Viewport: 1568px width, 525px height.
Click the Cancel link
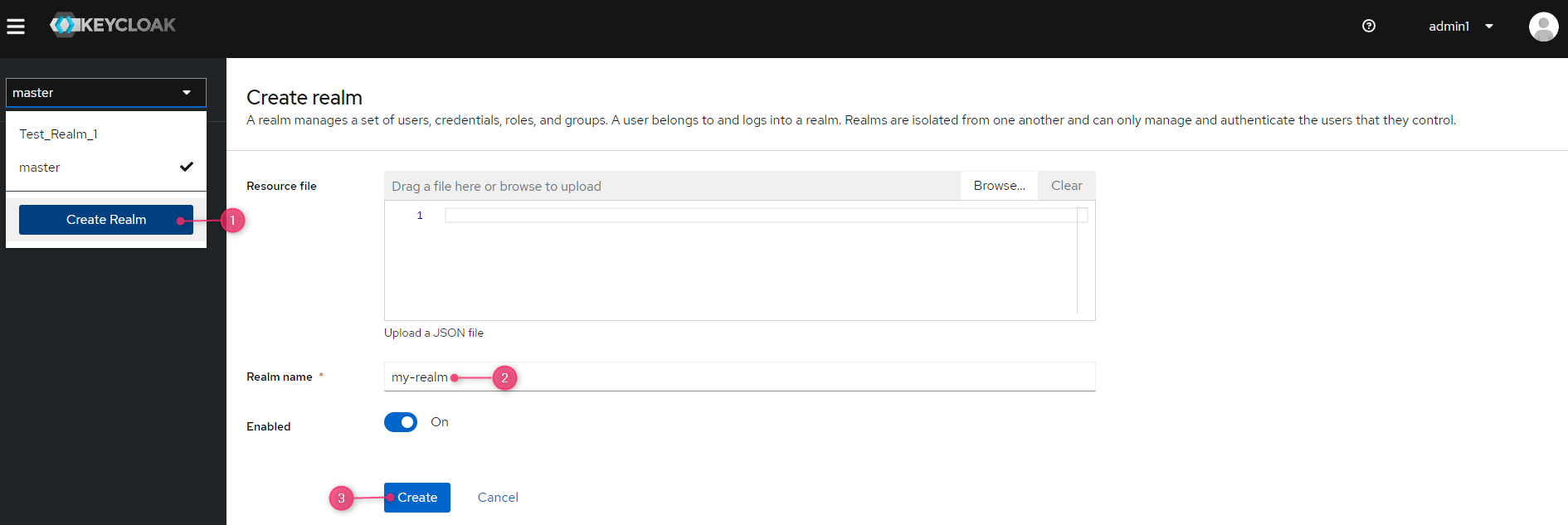[498, 498]
